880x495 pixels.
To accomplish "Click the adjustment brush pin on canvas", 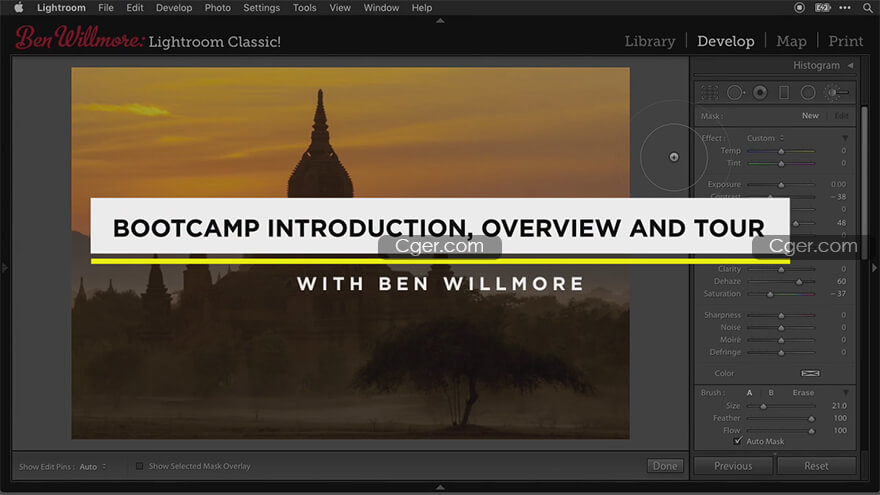I will [674, 157].
